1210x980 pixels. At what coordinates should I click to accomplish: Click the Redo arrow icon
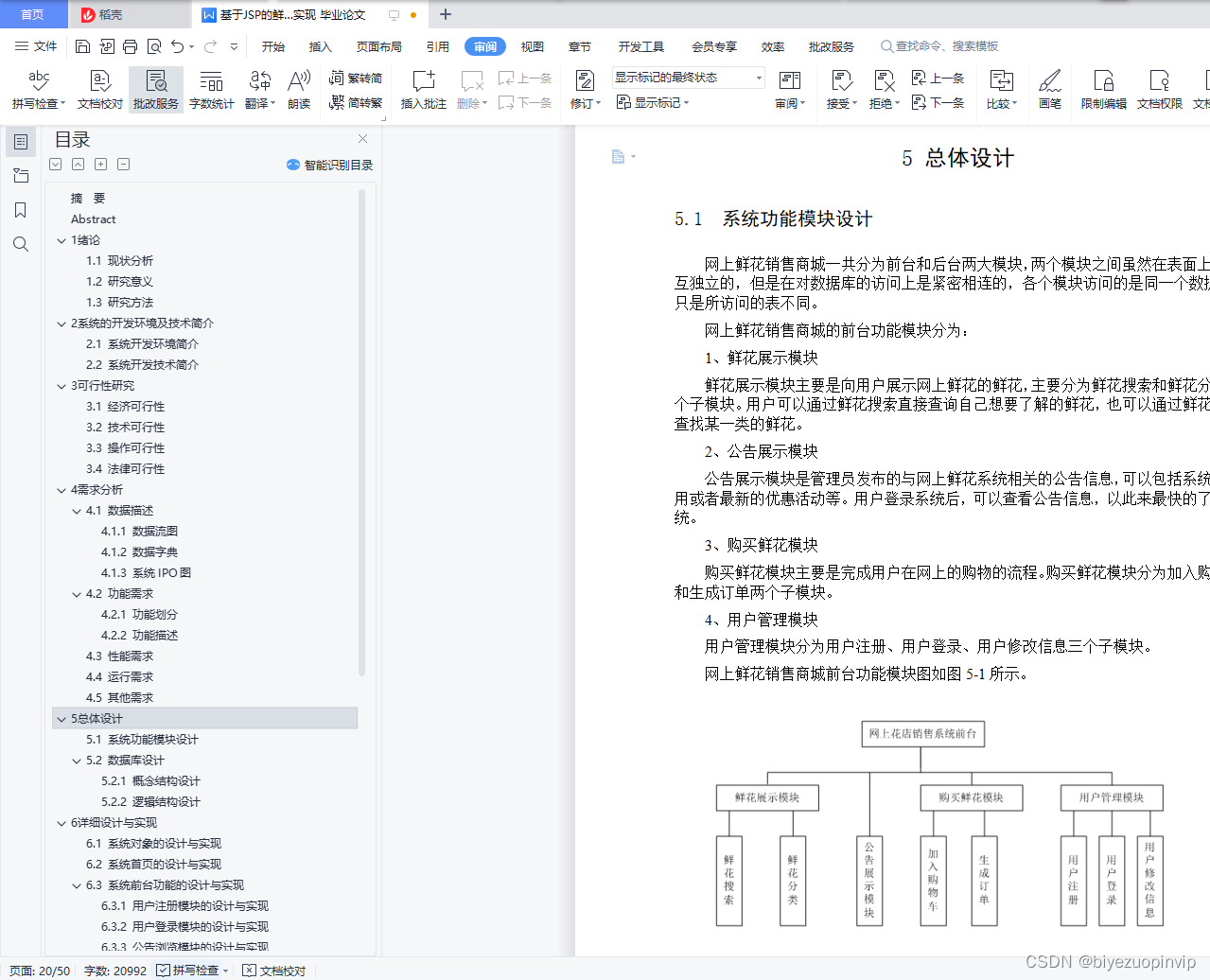click(x=210, y=46)
